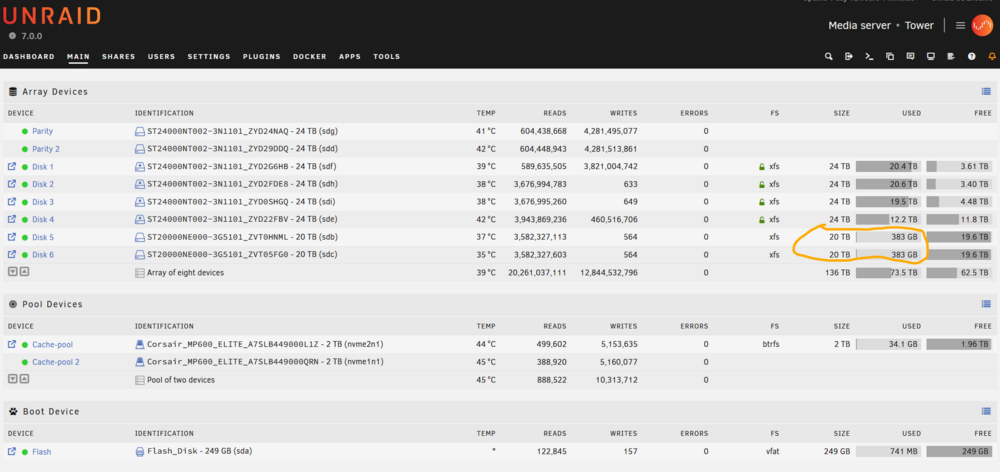1000x472 pixels.
Task: Click Corsair L1Z NVMe device icon
Action: click(x=140, y=344)
